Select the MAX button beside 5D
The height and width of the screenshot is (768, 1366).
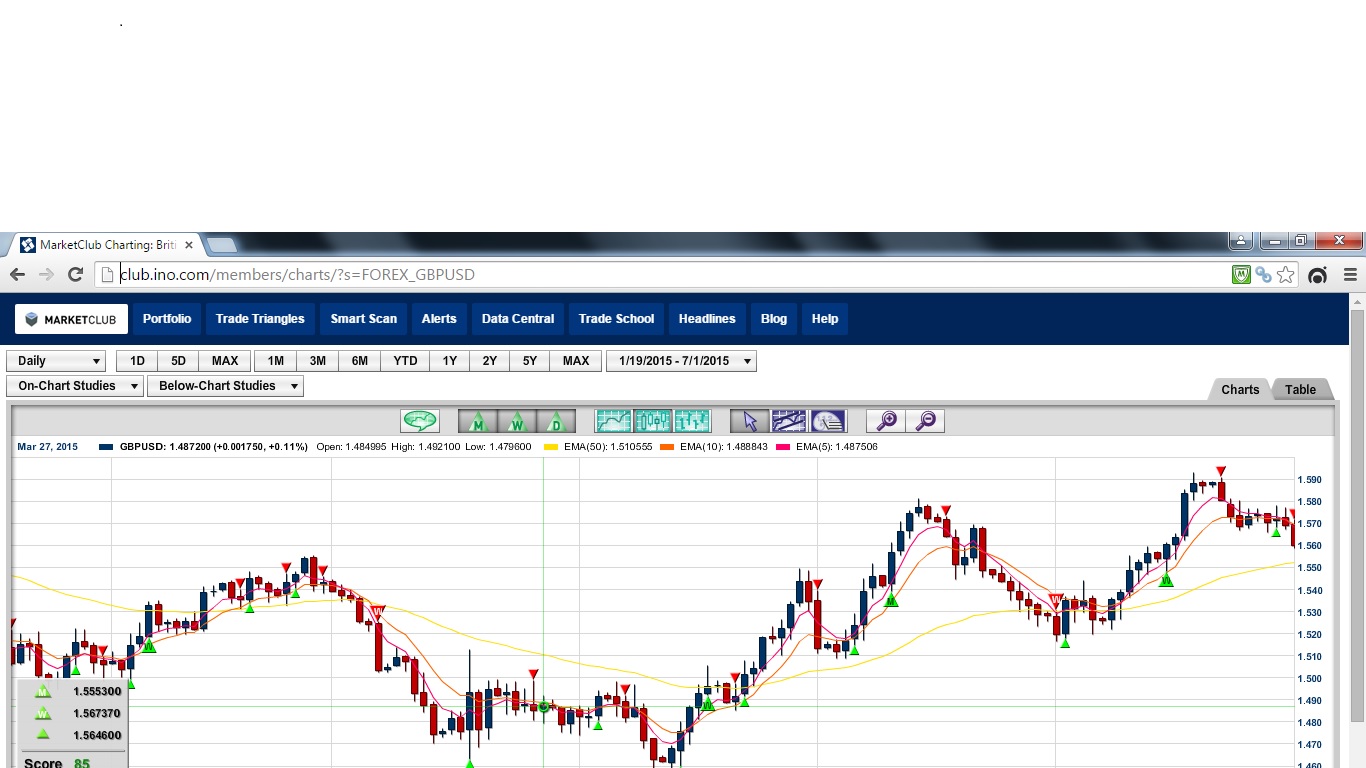[x=225, y=361]
